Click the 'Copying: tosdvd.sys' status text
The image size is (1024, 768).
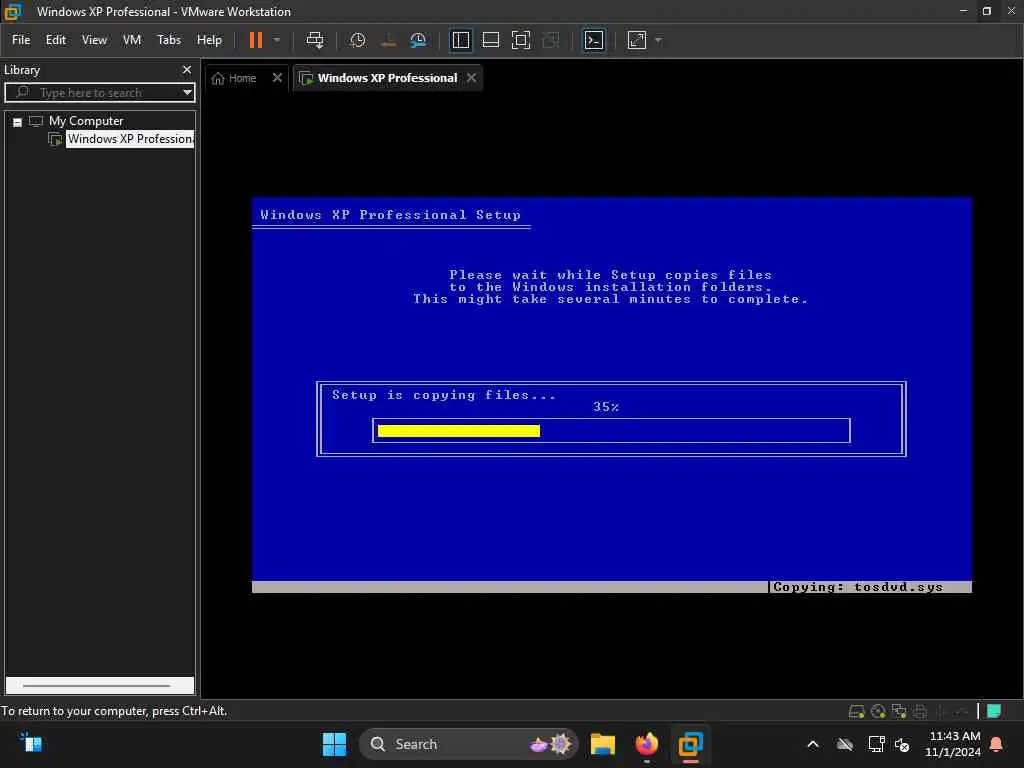coord(857,587)
